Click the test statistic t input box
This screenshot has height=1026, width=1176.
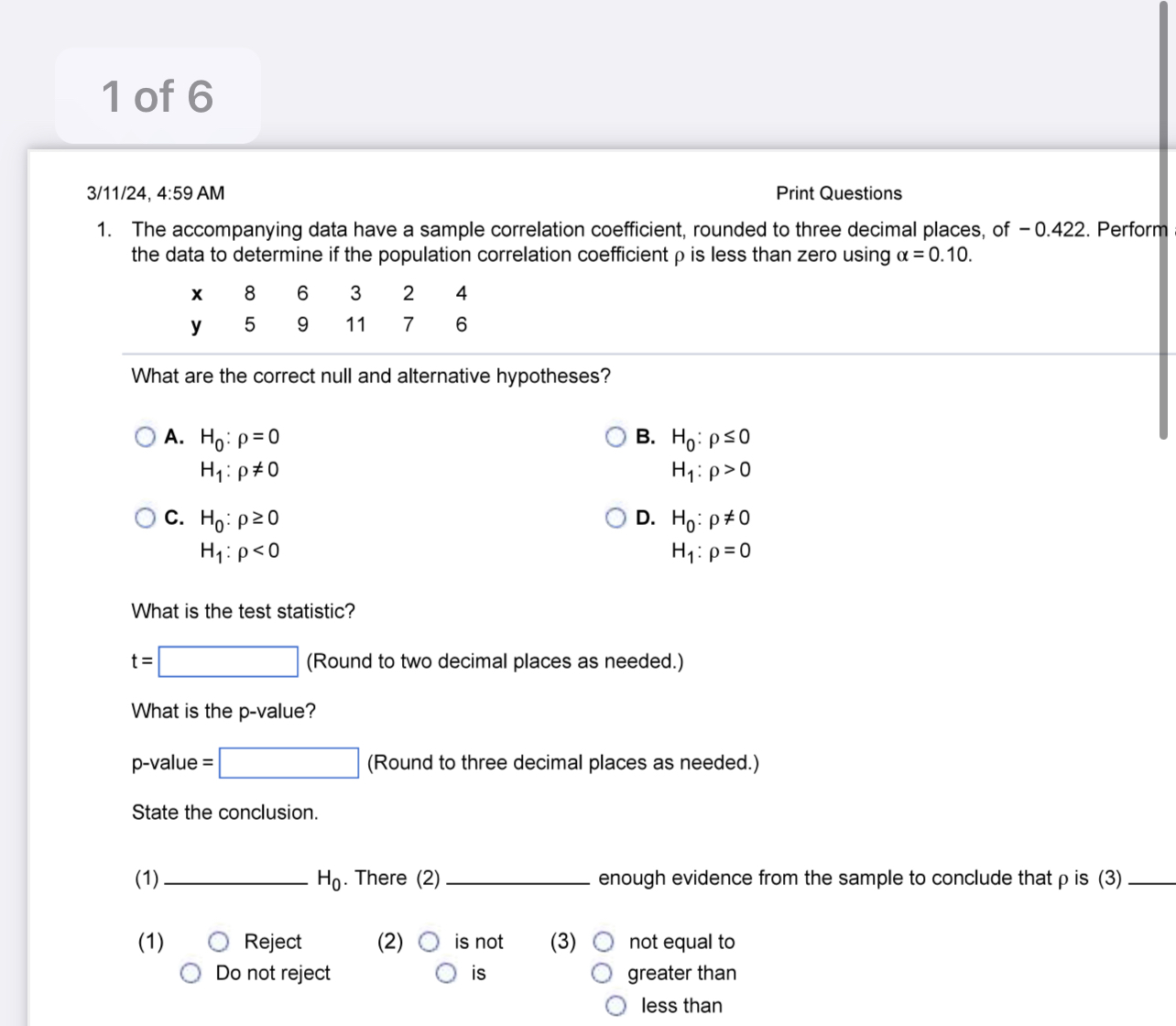pos(227,660)
